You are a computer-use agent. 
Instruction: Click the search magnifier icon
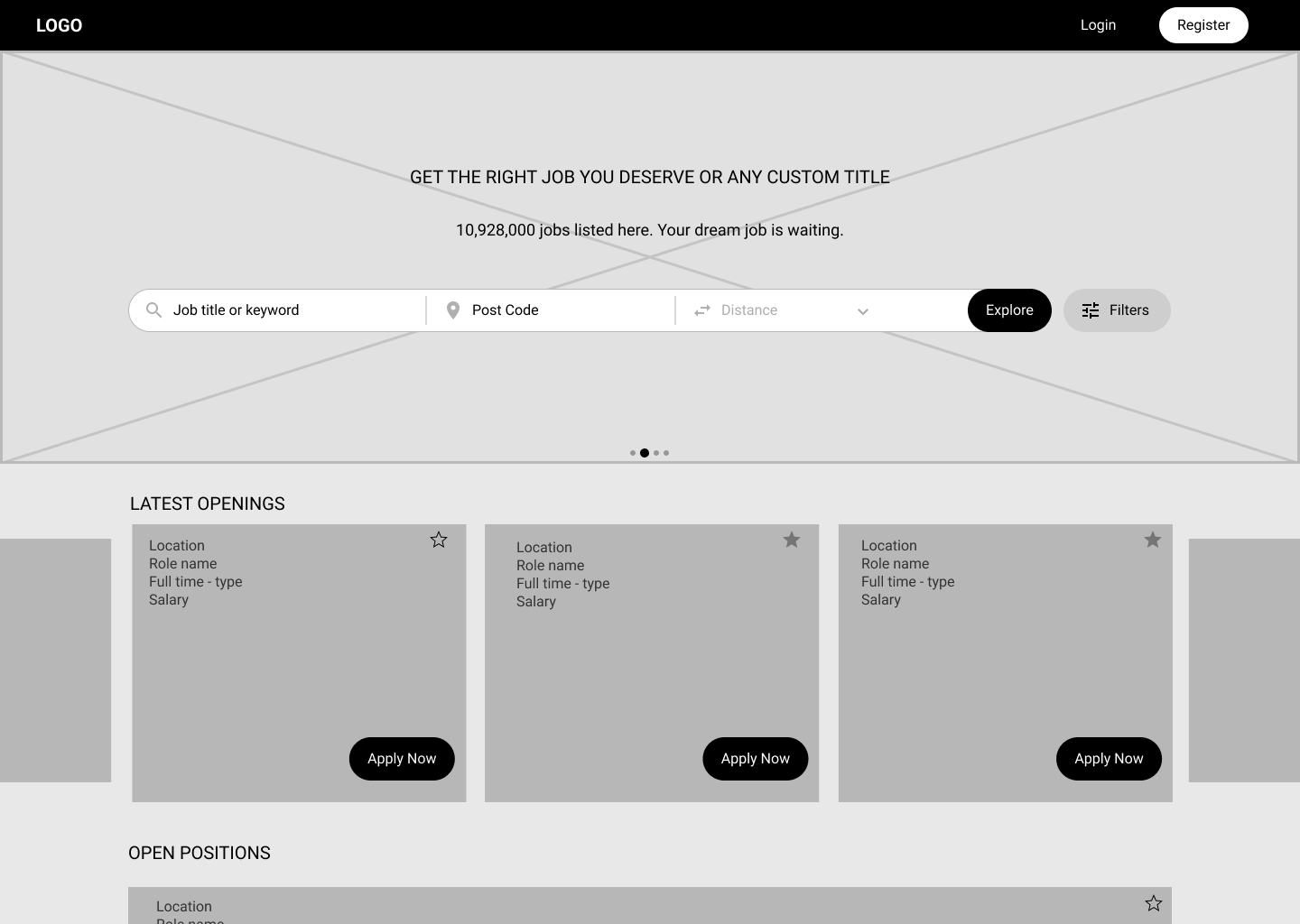click(154, 310)
